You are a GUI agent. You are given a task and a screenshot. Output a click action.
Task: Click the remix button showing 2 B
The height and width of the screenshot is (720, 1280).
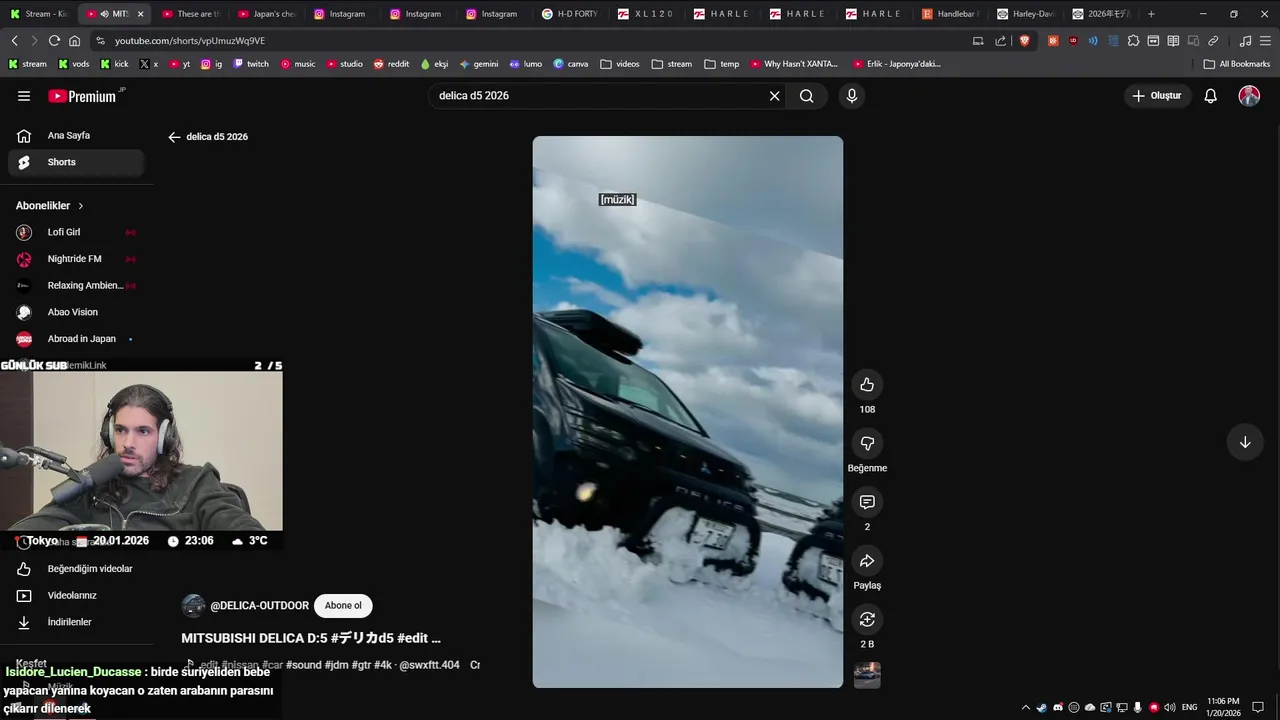867,619
